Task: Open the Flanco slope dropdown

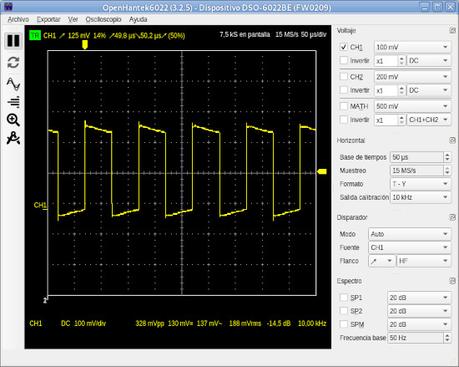Action: [x=381, y=261]
